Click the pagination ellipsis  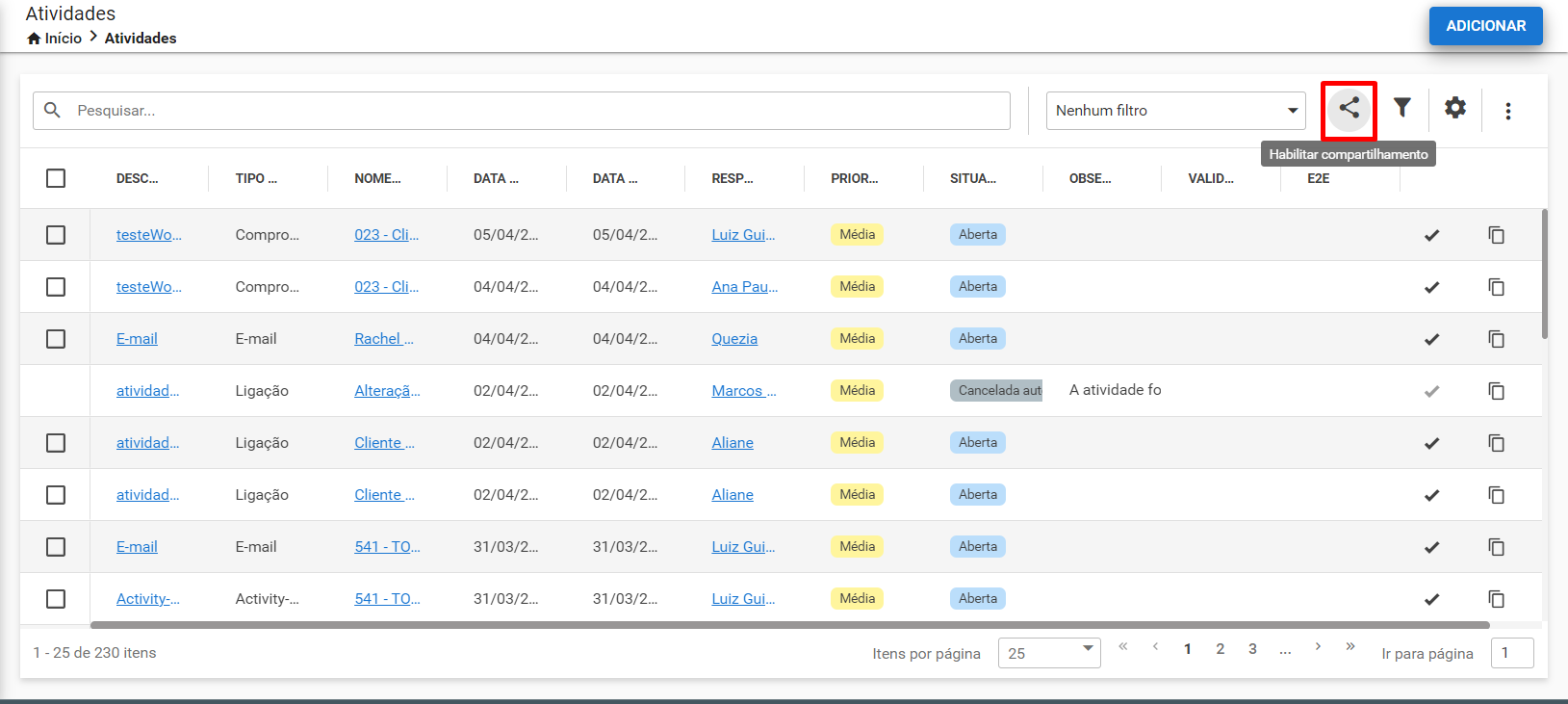click(x=1285, y=649)
